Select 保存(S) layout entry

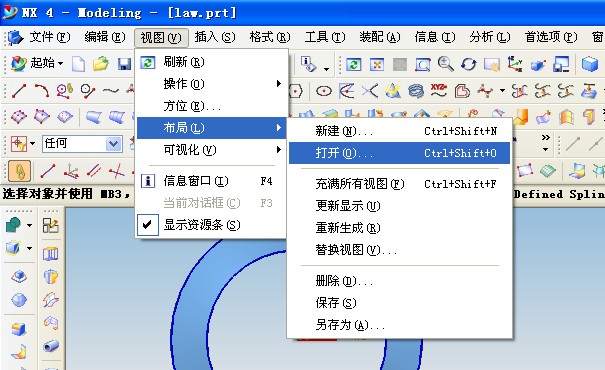pyautogui.click(x=399, y=303)
